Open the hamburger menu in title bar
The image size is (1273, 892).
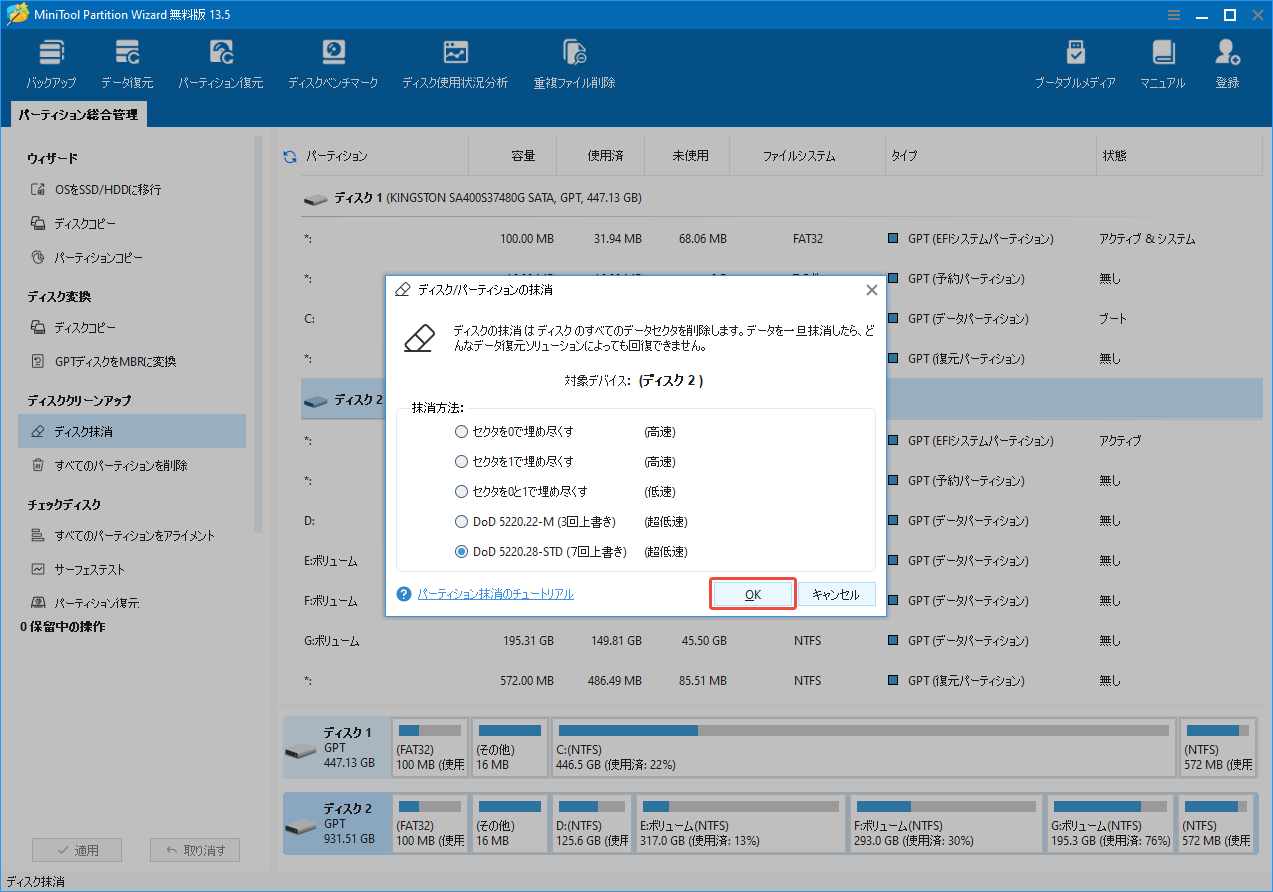point(1174,14)
